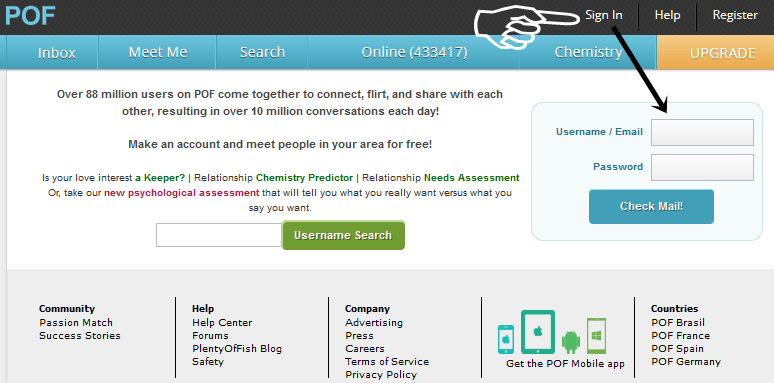774x383 pixels.
Task: Go to POF Brasil
Action: pyautogui.click(x=678, y=323)
